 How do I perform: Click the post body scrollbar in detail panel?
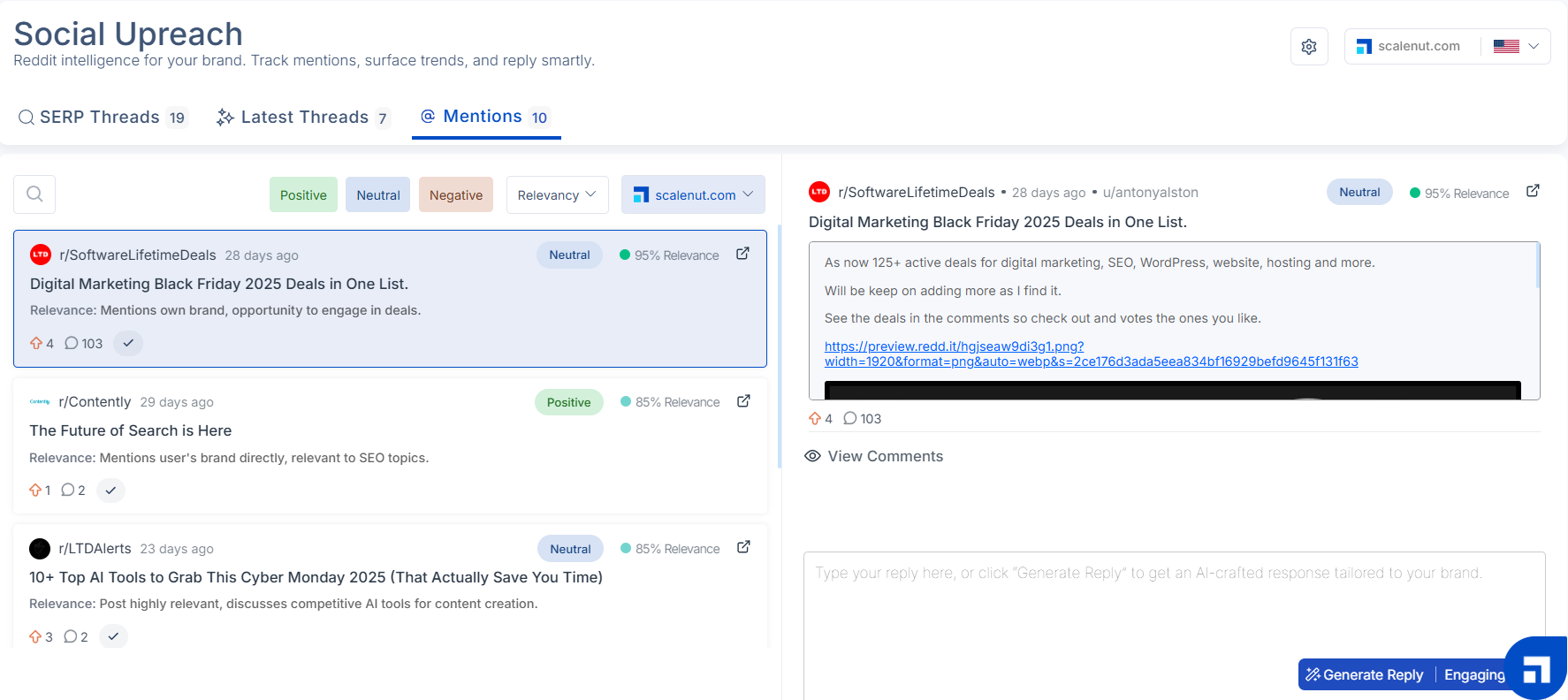click(x=1537, y=265)
